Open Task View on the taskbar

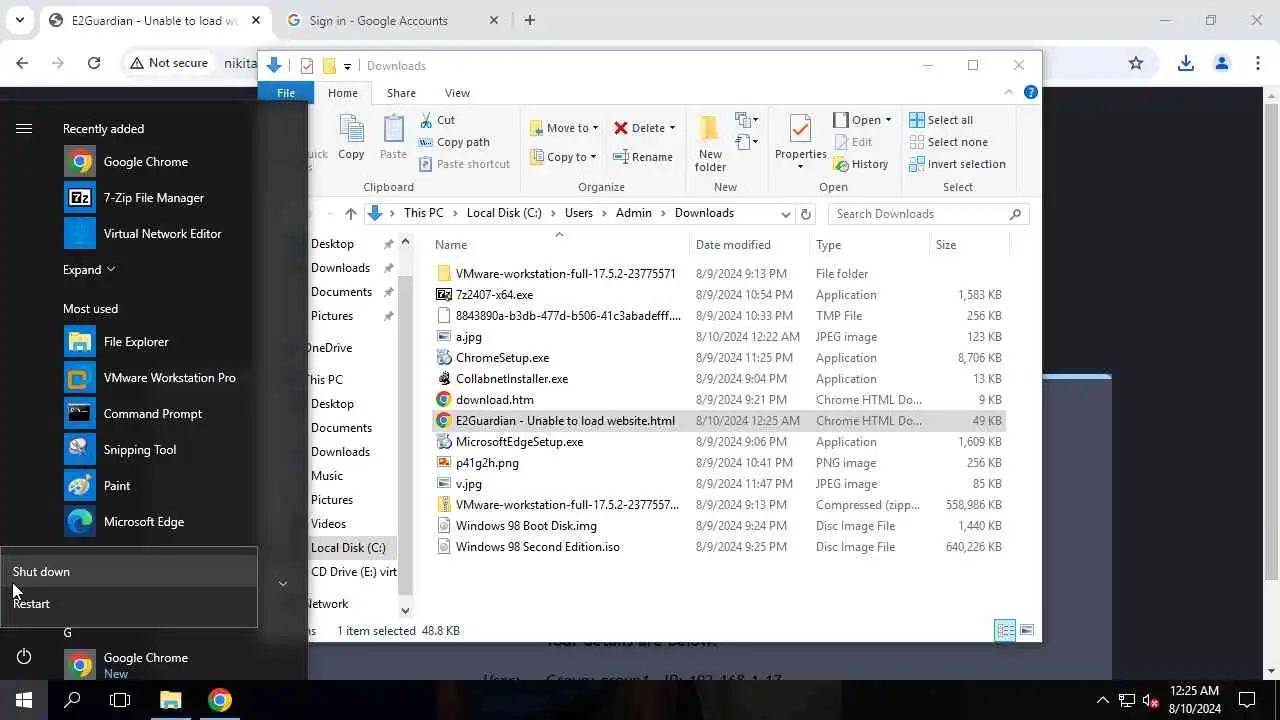point(120,700)
